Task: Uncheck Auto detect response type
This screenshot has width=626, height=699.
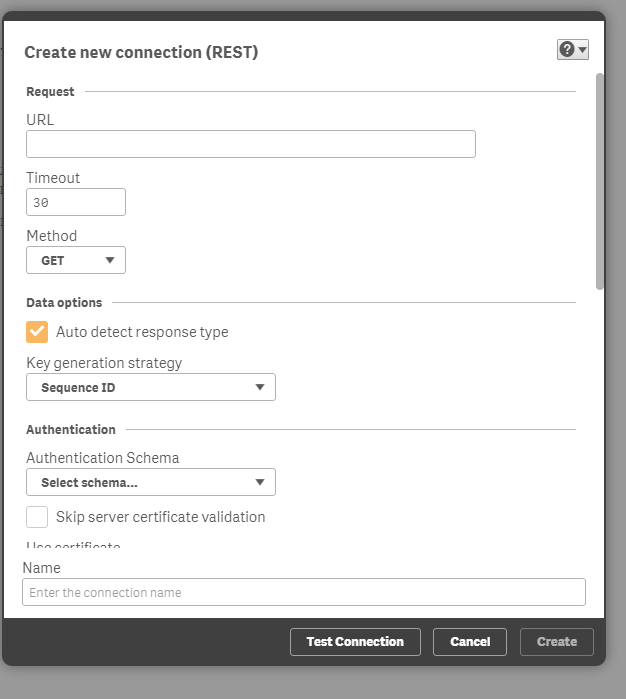Action: pos(37,332)
